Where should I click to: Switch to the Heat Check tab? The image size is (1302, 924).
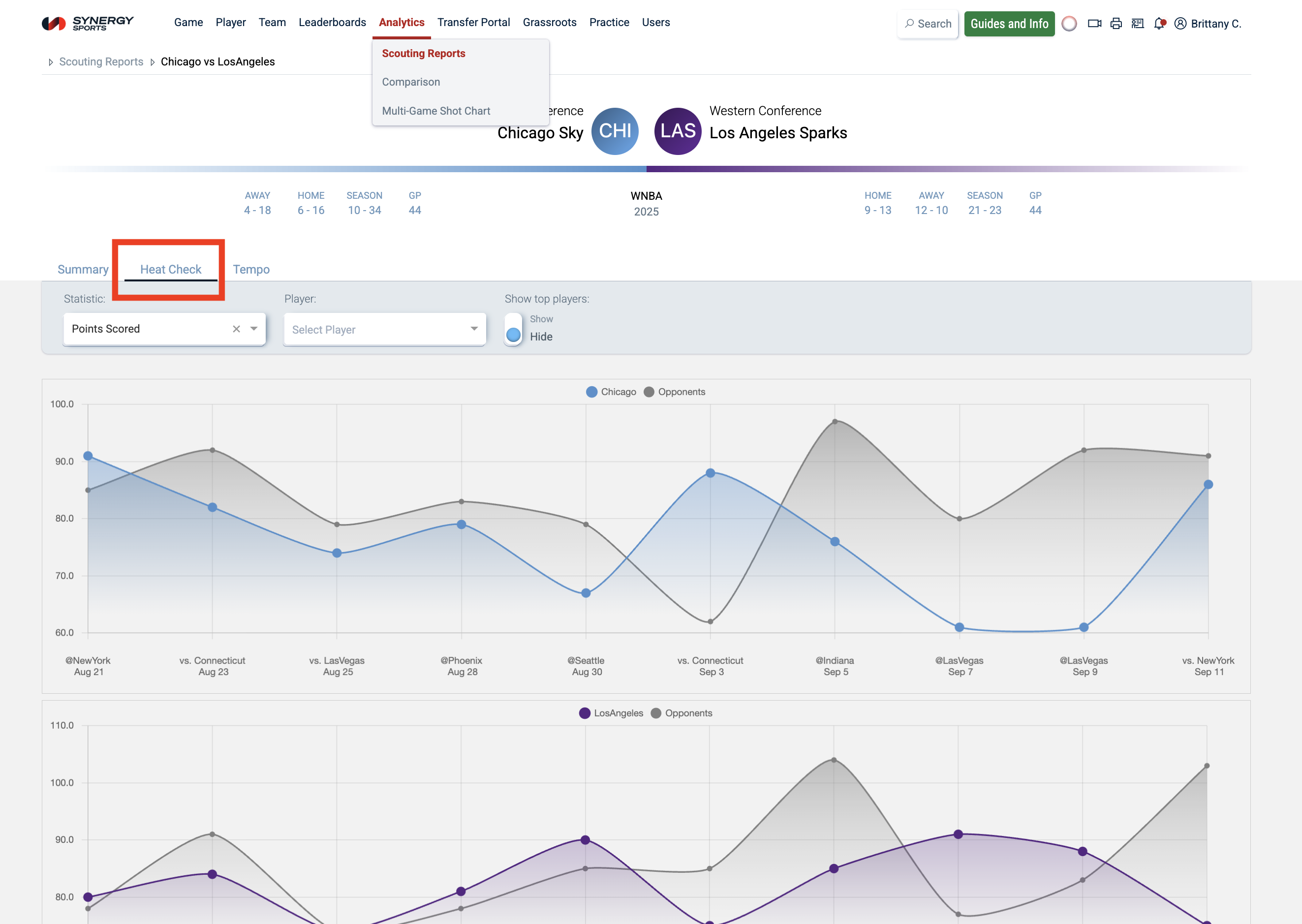pyautogui.click(x=171, y=270)
